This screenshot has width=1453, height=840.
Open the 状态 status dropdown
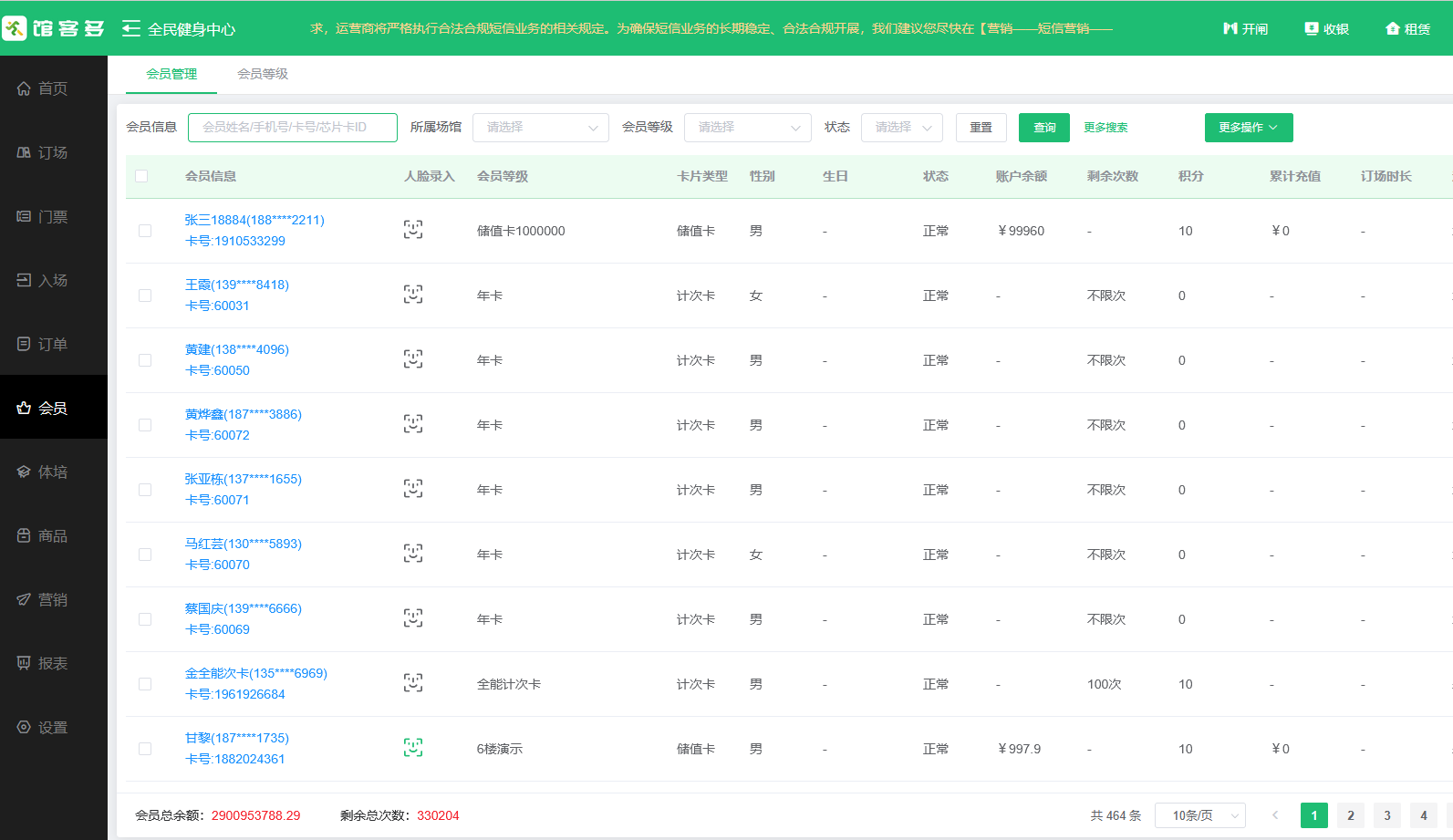tap(902, 128)
